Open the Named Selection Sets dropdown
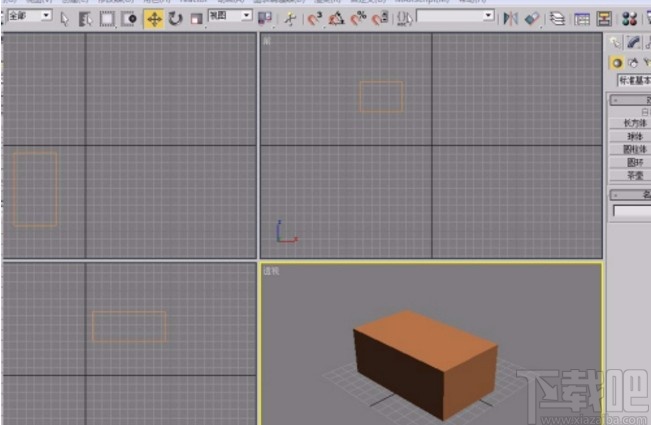651x425 pixels. pos(455,16)
